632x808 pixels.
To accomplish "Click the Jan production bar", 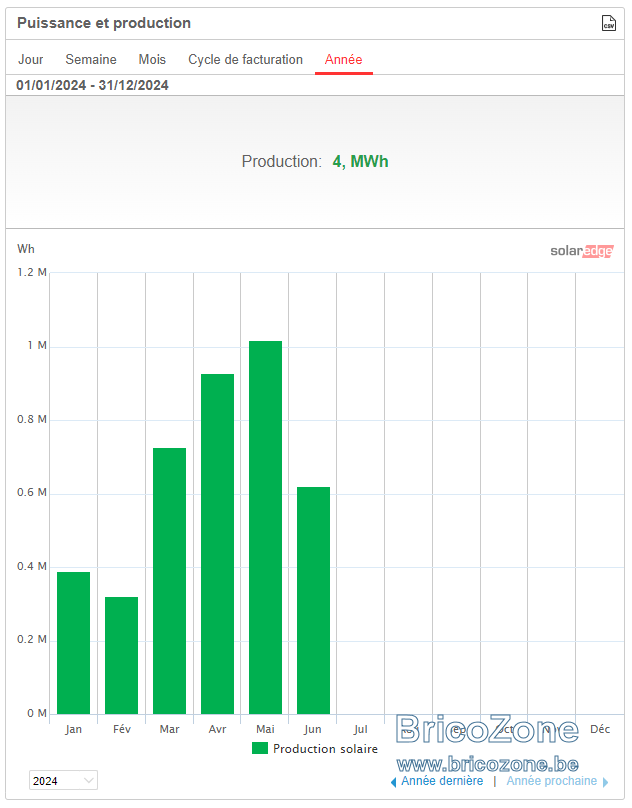I will click(x=73, y=643).
